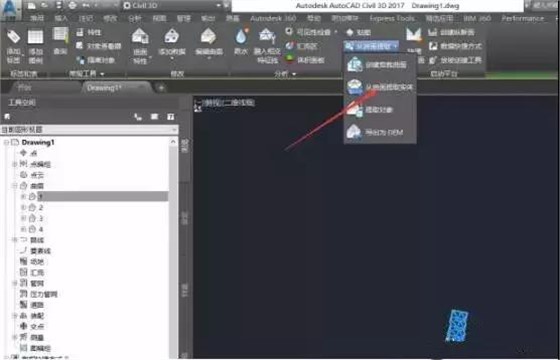Expand the Analyze panel dropdown arrow

[294, 74]
